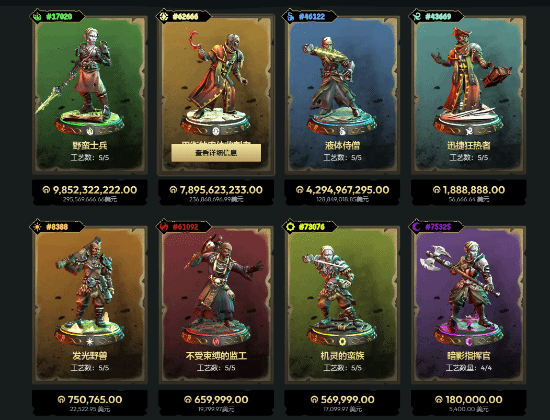The width and height of the screenshot is (550, 420).
Task: Click the 9,852,322,222.00 price tag
Action: (90, 192)
